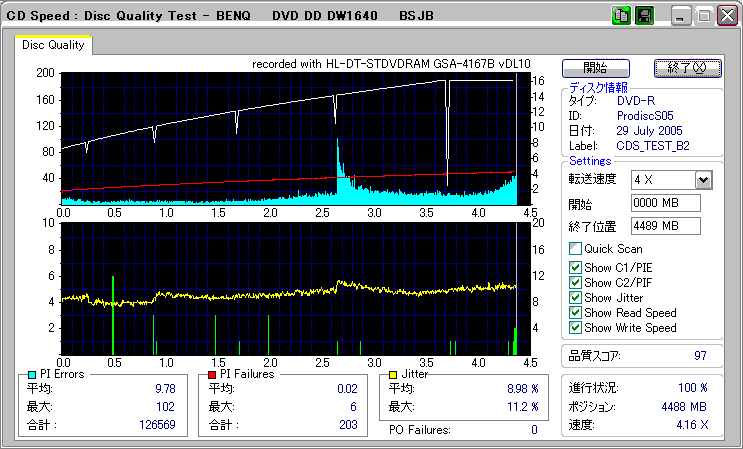Uncheck Show Read Speed
The image size is (743, 449).
point(575,312)
